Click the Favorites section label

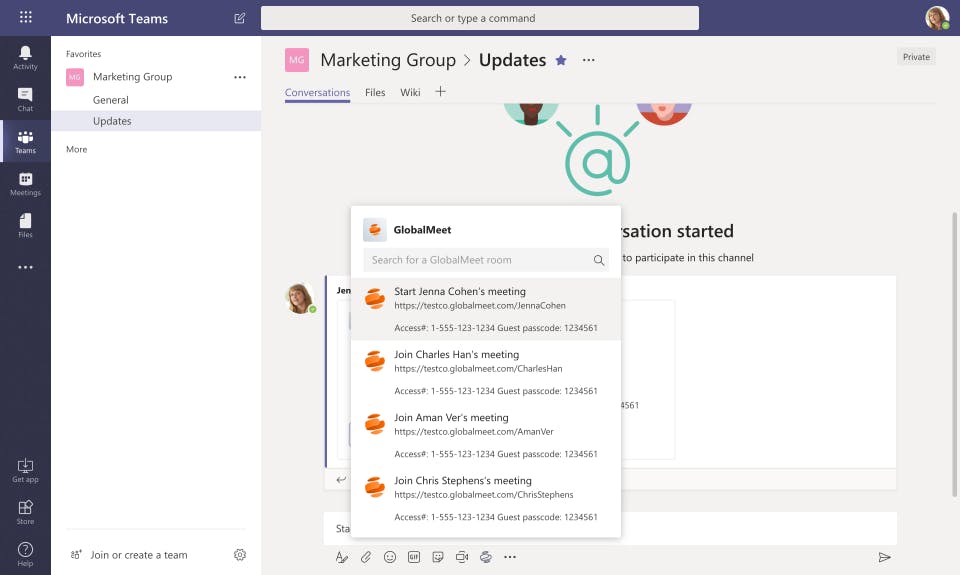pyautogui.click(x=83, y=54)
